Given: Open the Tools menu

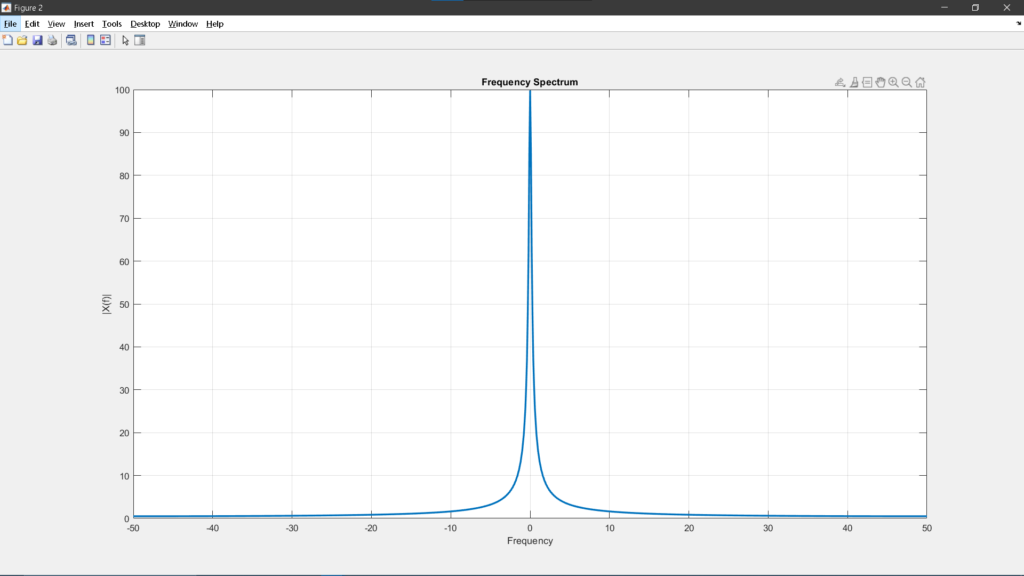Looking at the screenshot, I should coord(112,23).
